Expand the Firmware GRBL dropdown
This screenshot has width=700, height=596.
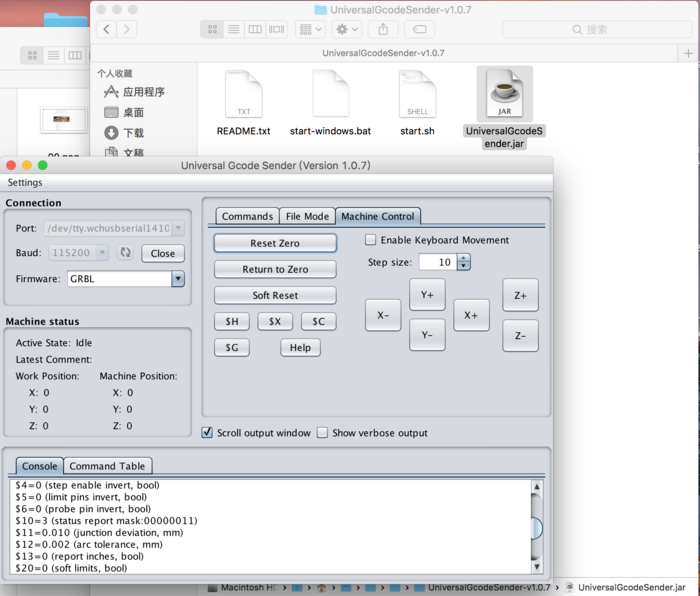pyautogui.click(x=178, y=279)
